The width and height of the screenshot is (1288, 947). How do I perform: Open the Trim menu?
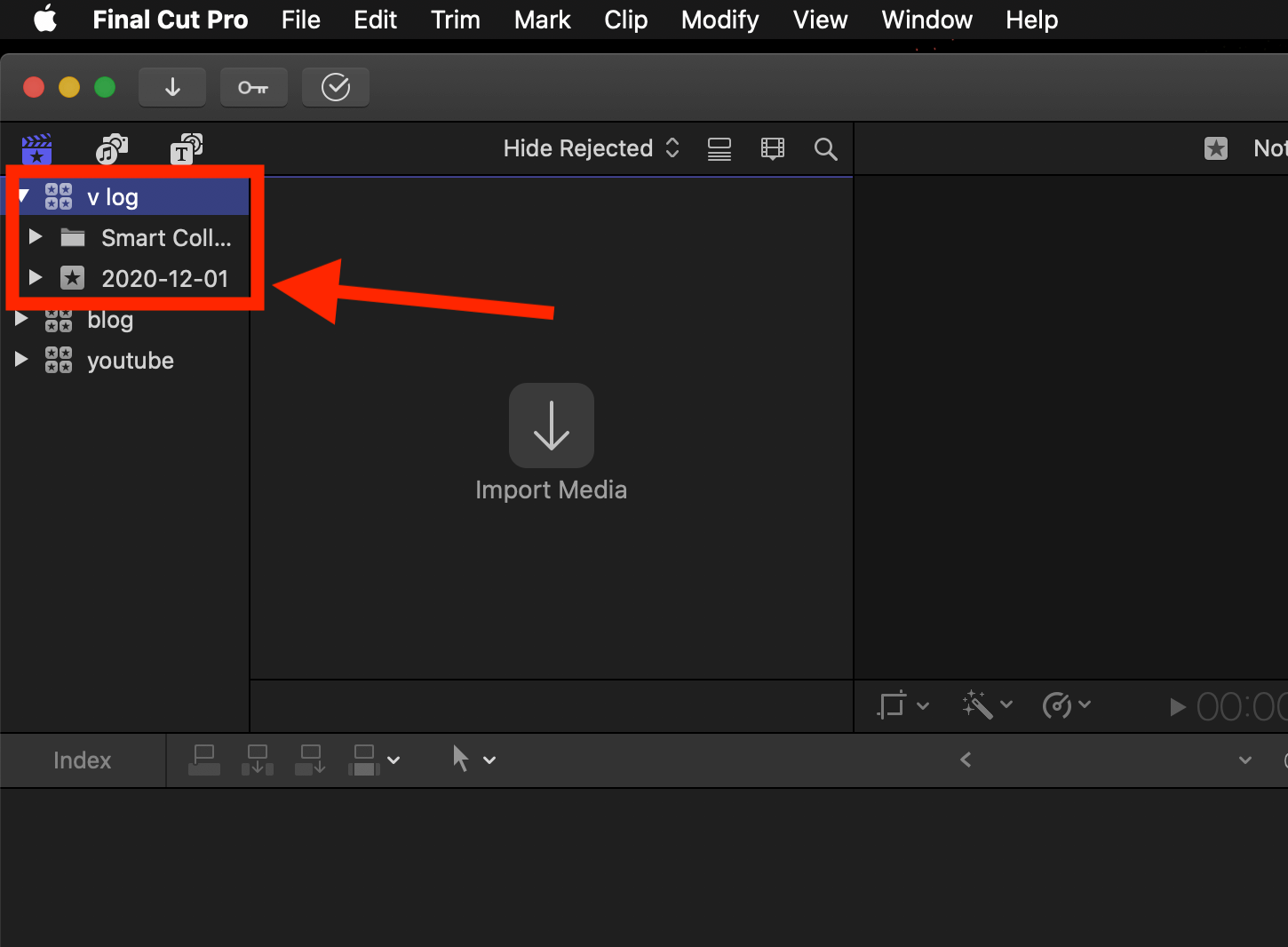point(456,20)
